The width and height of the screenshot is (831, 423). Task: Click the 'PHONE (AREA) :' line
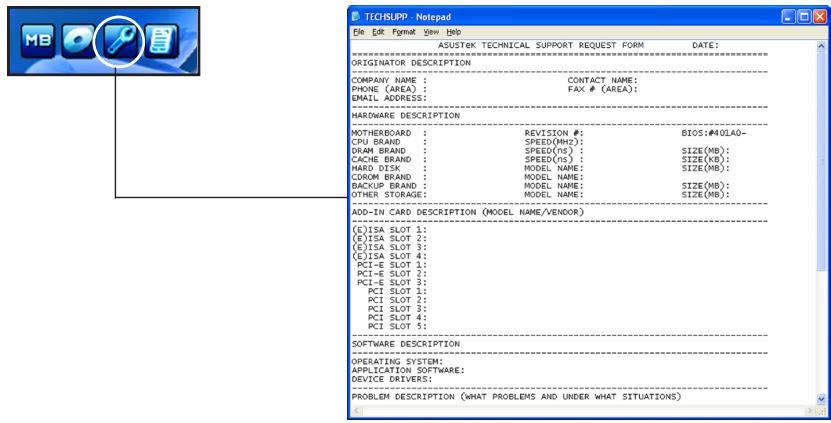(389, 89)
